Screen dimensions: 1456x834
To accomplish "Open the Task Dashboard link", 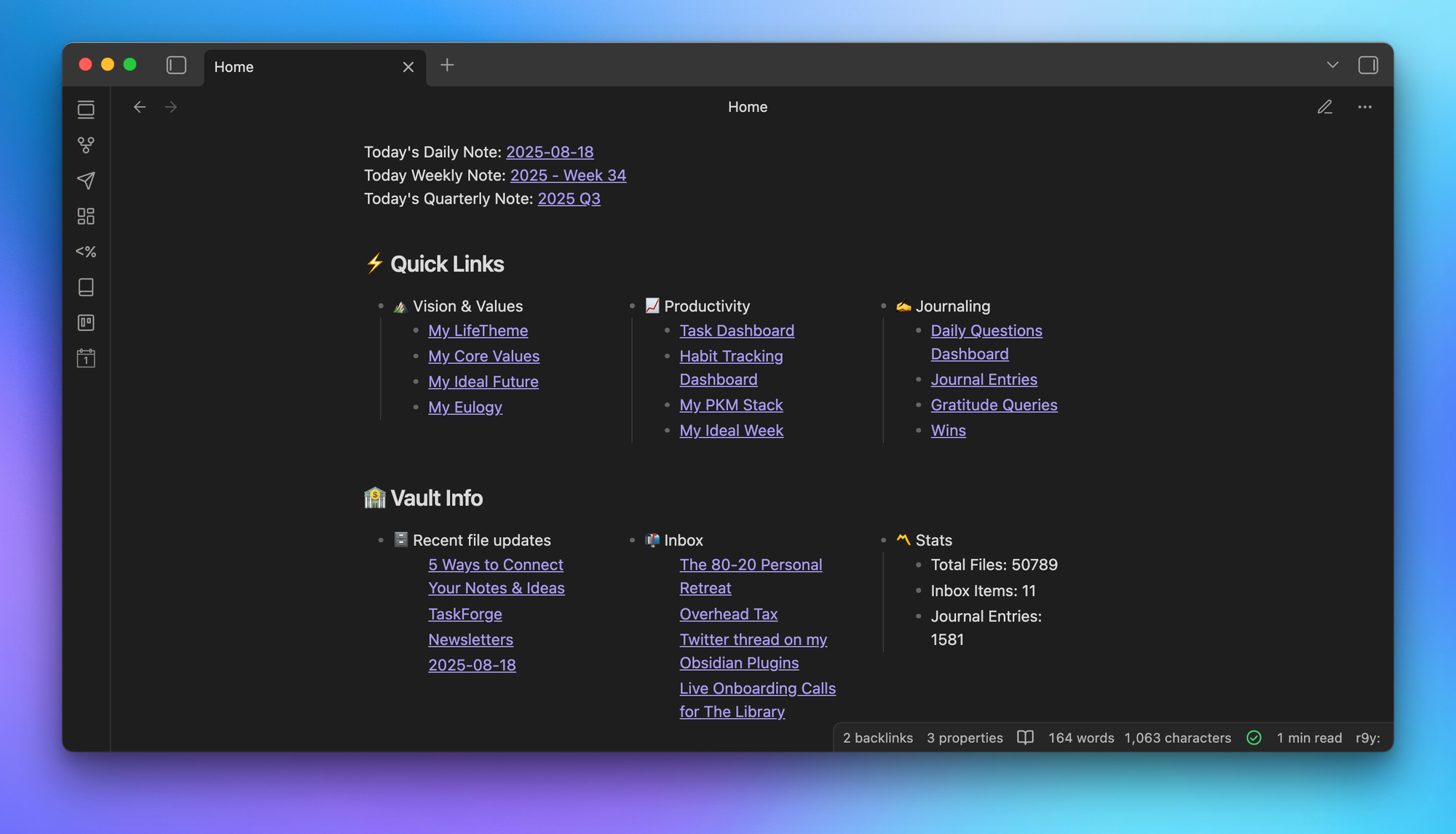I will point(736,330).
